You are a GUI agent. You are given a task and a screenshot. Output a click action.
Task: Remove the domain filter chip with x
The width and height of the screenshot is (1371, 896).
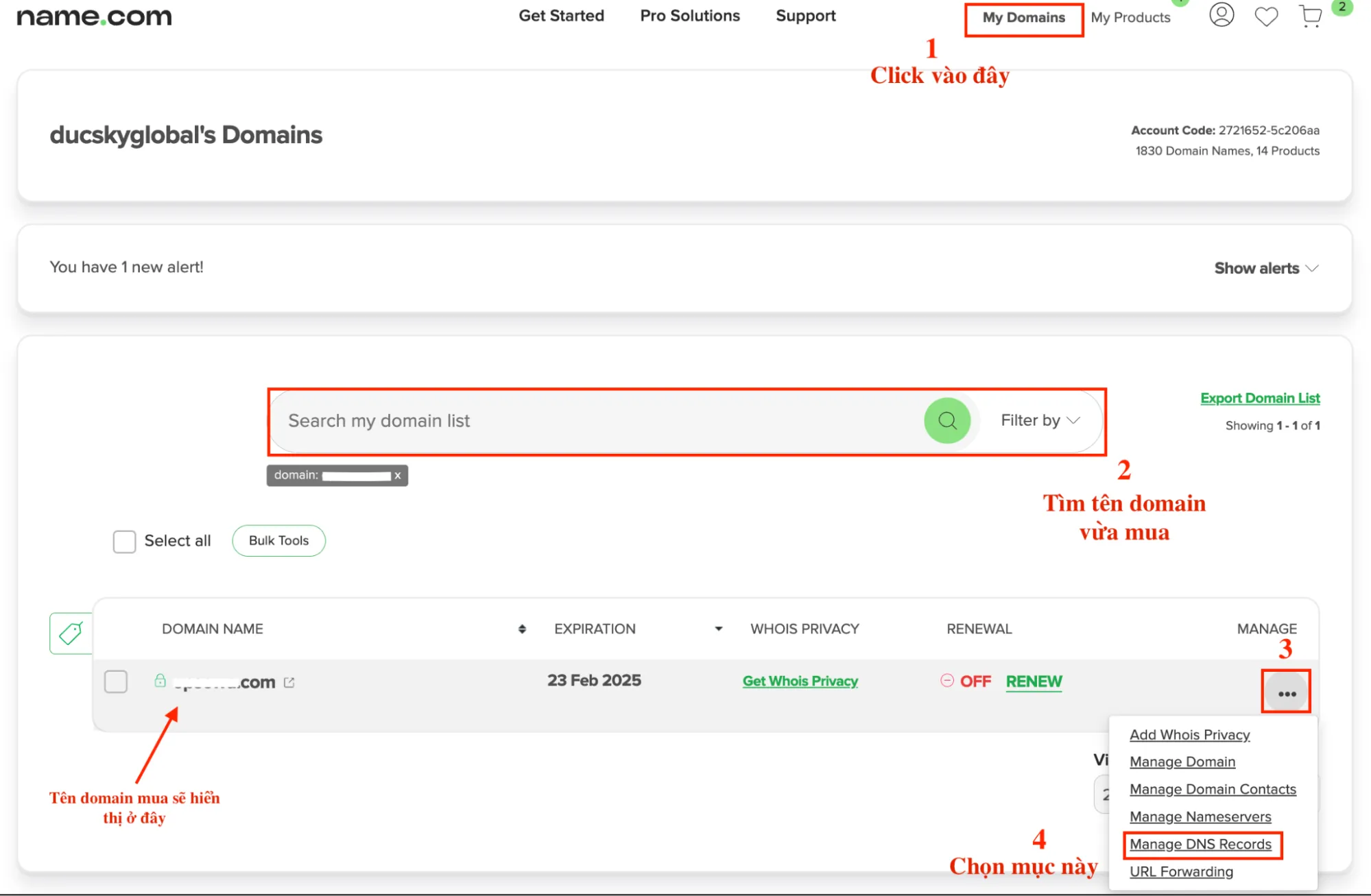[x=397, y=475]
